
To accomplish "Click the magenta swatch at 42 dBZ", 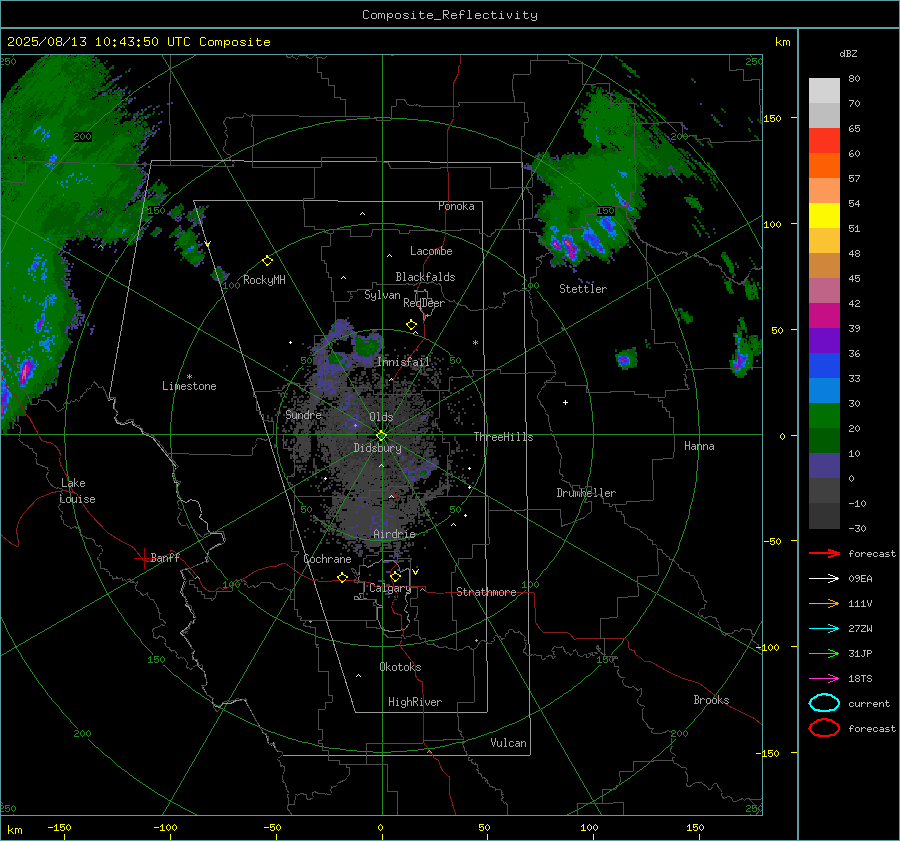I will [x=824, y=316].
